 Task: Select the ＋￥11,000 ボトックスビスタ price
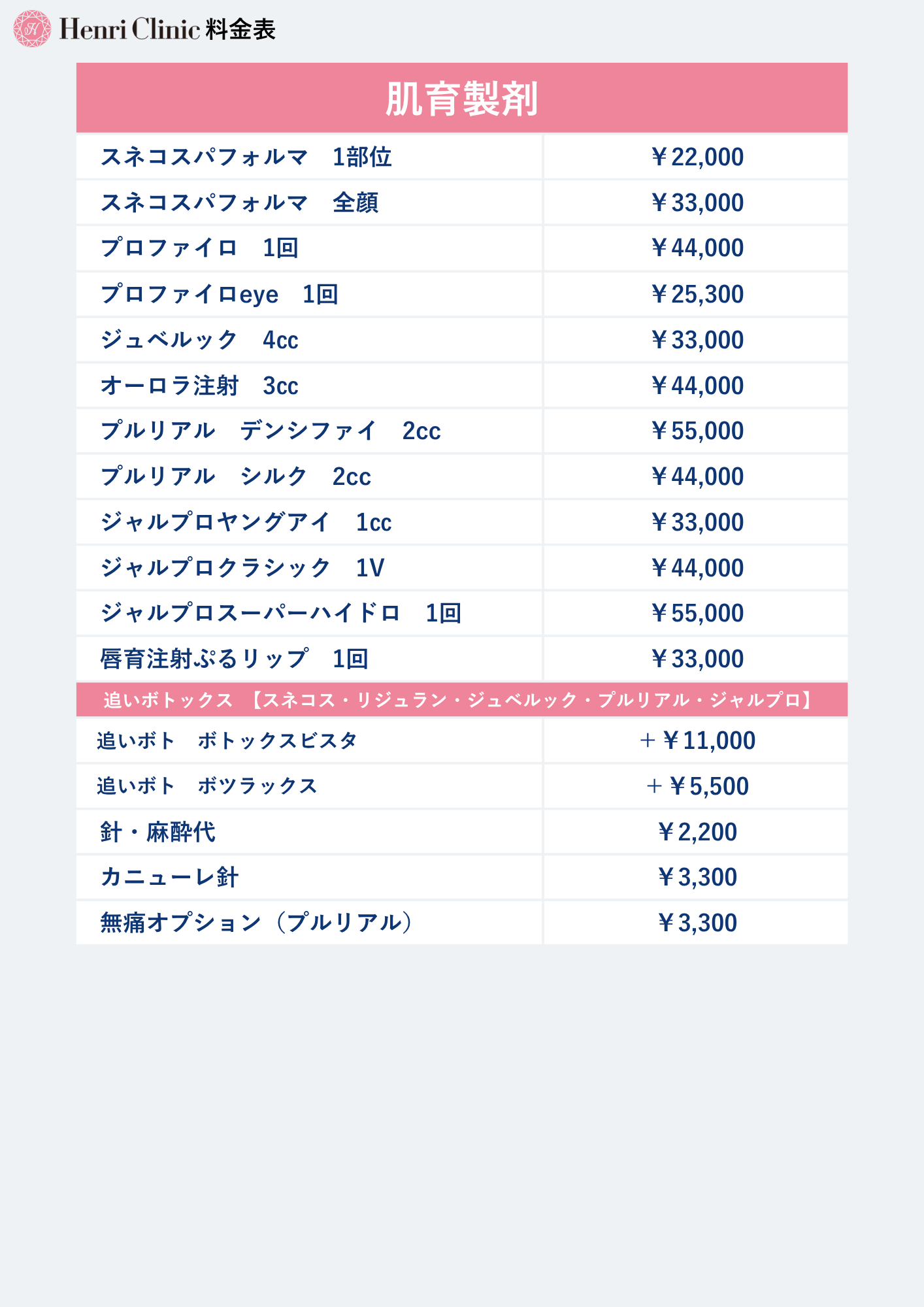[x=697, y=740]
